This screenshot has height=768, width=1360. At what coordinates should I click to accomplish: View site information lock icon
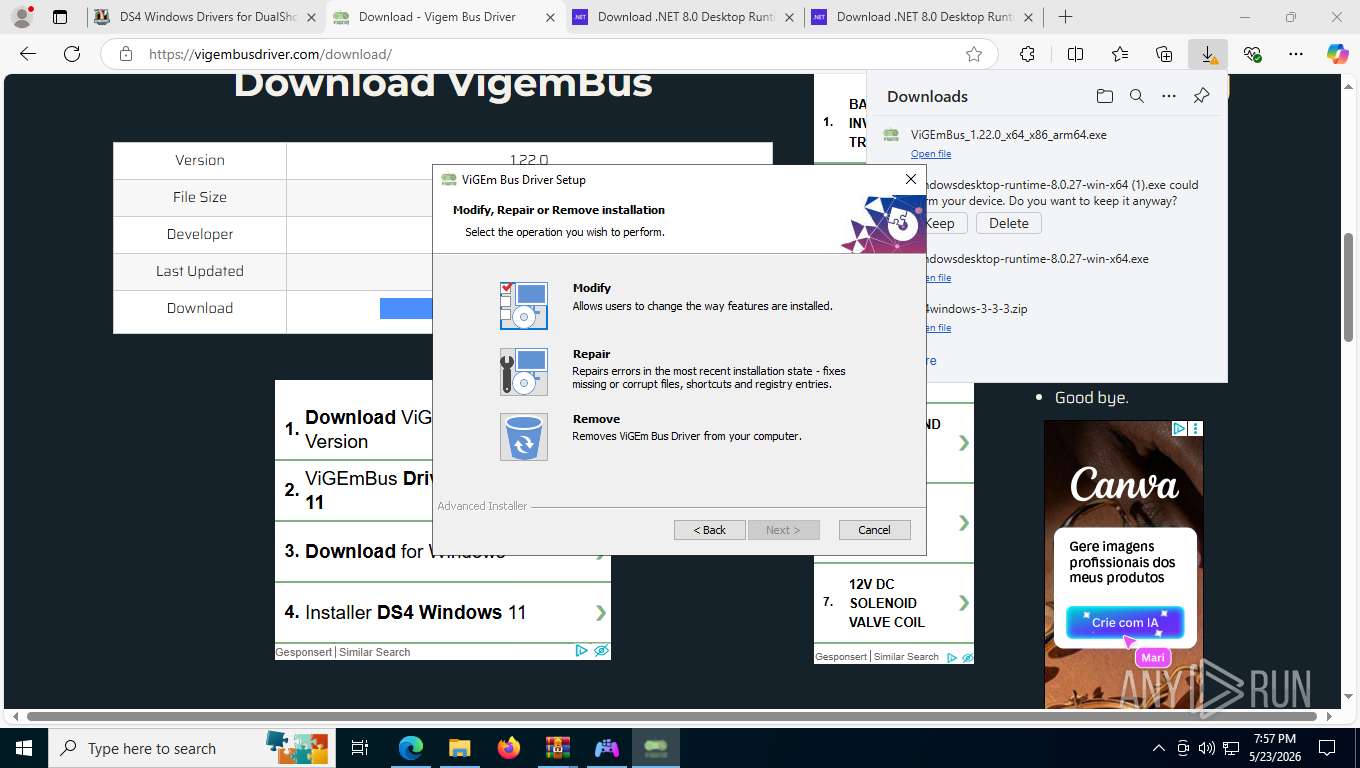(x=125, y=54)
